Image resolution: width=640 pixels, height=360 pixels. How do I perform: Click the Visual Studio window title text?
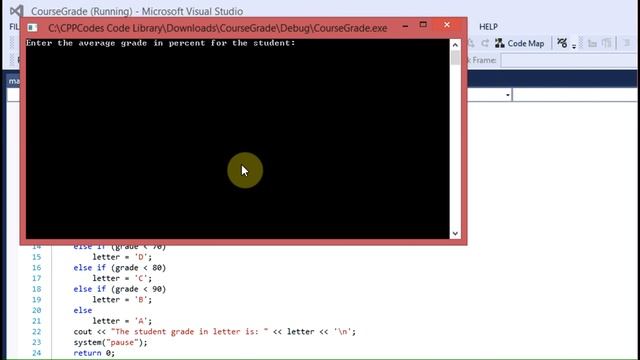coord(137,11)
